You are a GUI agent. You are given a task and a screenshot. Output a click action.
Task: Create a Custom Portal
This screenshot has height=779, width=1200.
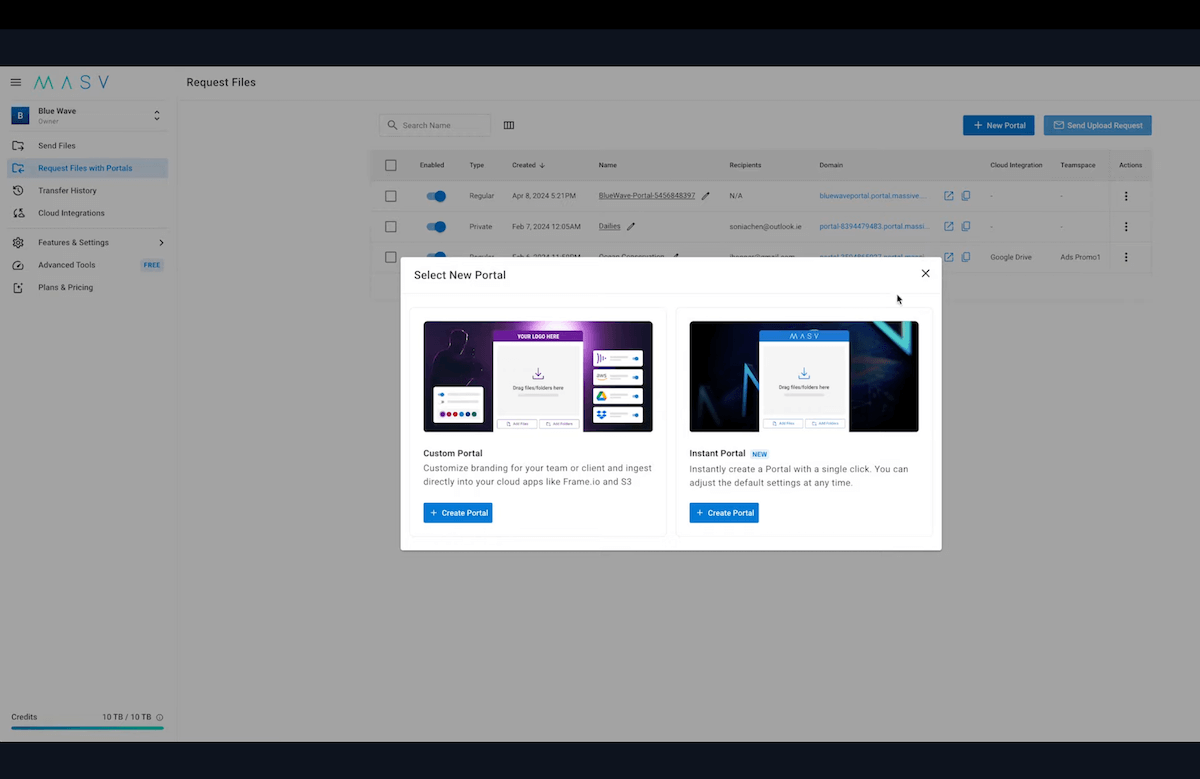[458, 513]
